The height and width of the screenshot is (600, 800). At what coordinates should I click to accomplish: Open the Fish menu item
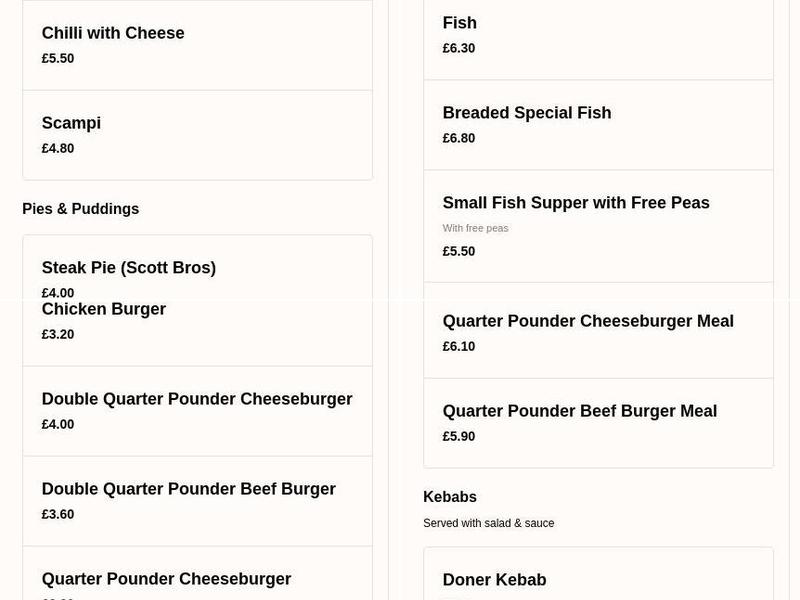459,23
